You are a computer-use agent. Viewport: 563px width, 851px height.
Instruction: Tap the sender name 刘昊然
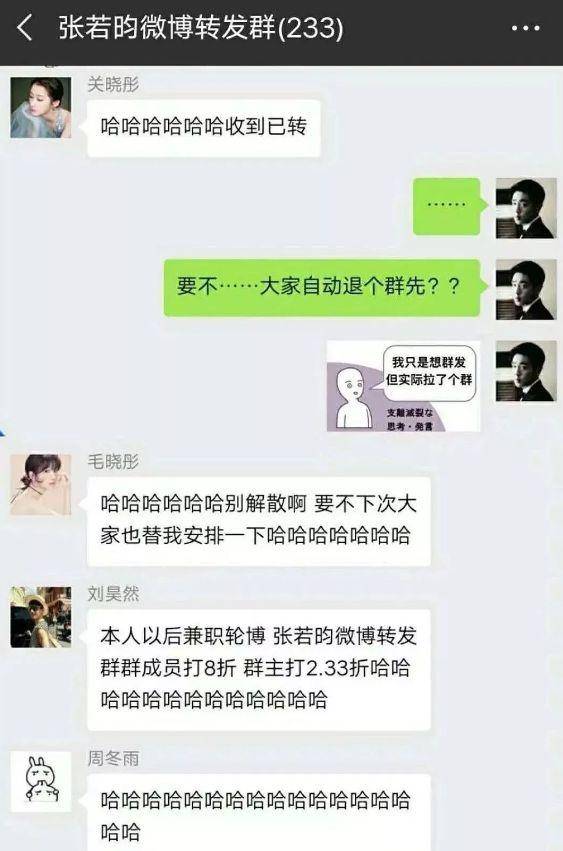click(x=113, y=594)
